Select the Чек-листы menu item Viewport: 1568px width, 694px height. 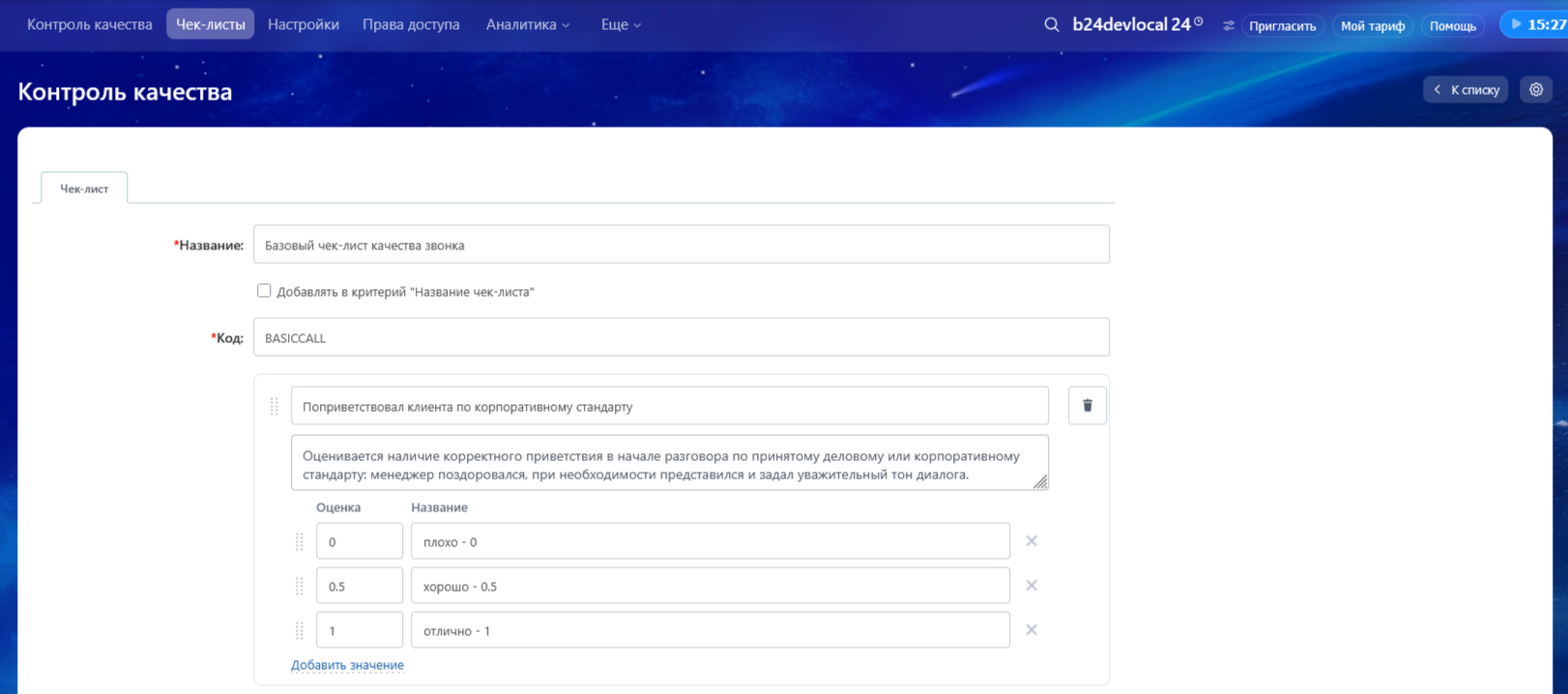[x=211, y=25]
